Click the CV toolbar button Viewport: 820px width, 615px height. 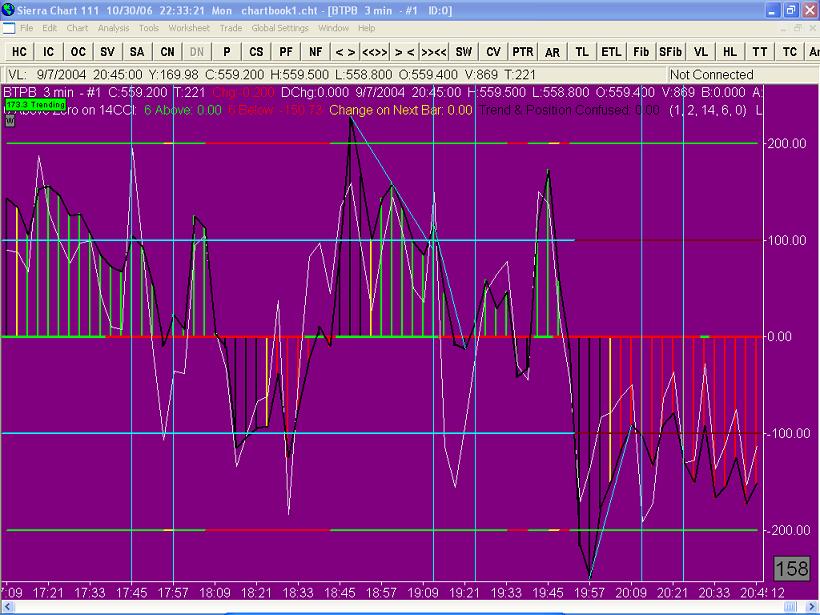(493, 52)
